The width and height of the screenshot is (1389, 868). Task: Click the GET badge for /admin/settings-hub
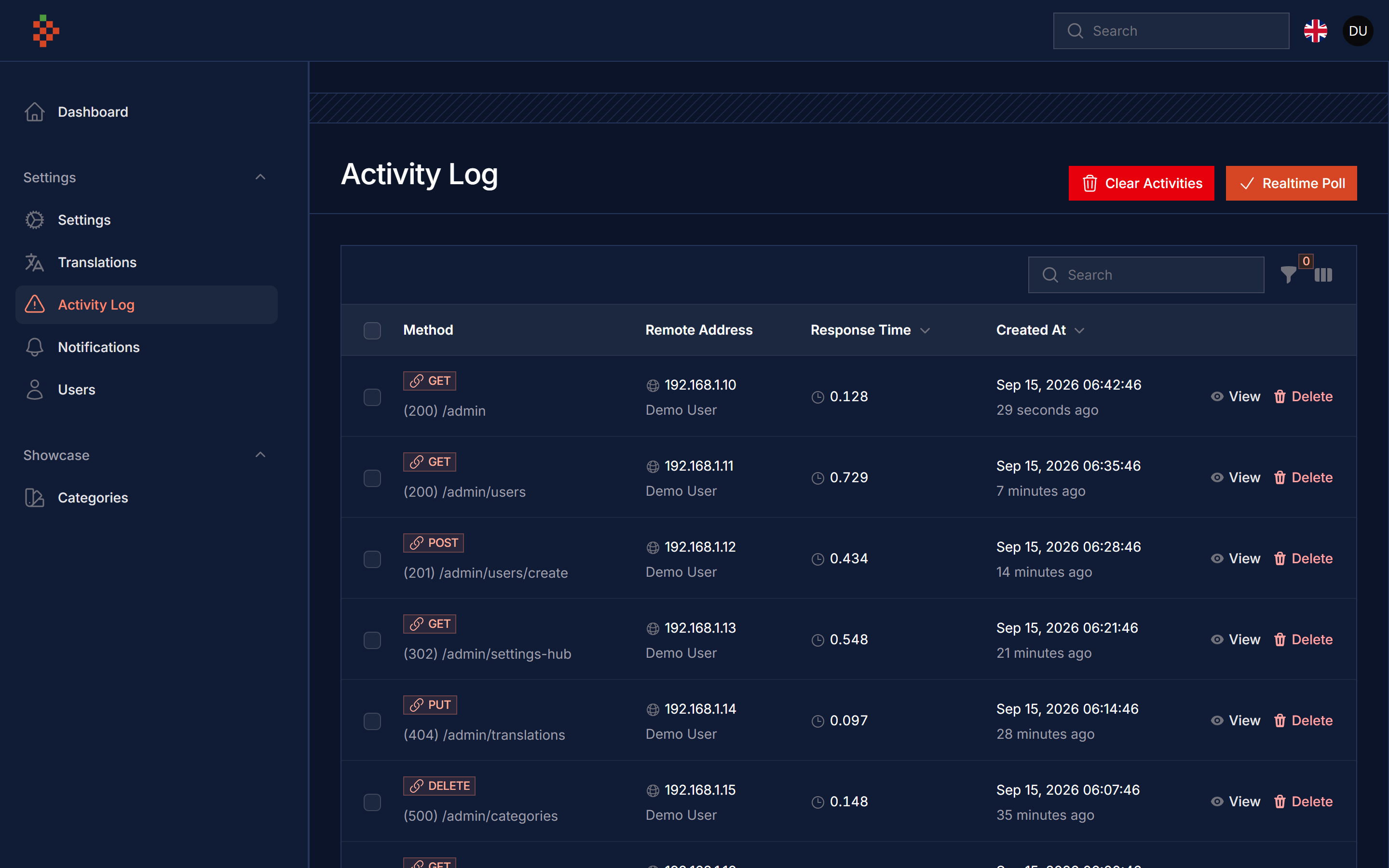click(x=429, y=624)
